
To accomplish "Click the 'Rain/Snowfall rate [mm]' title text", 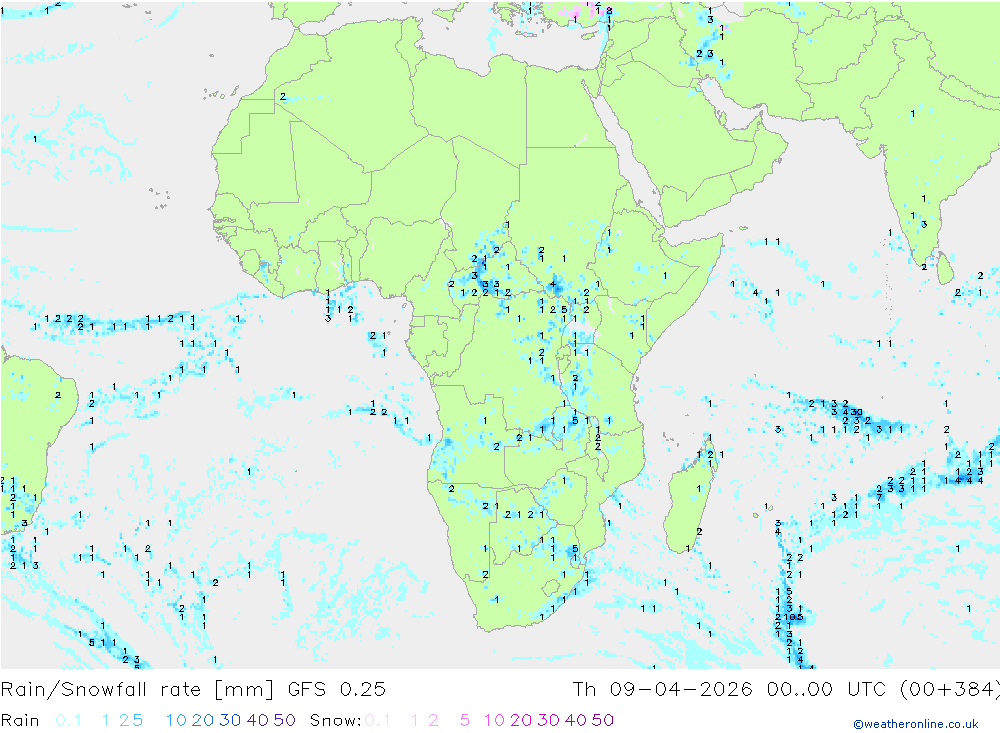I will pos(137,690).
